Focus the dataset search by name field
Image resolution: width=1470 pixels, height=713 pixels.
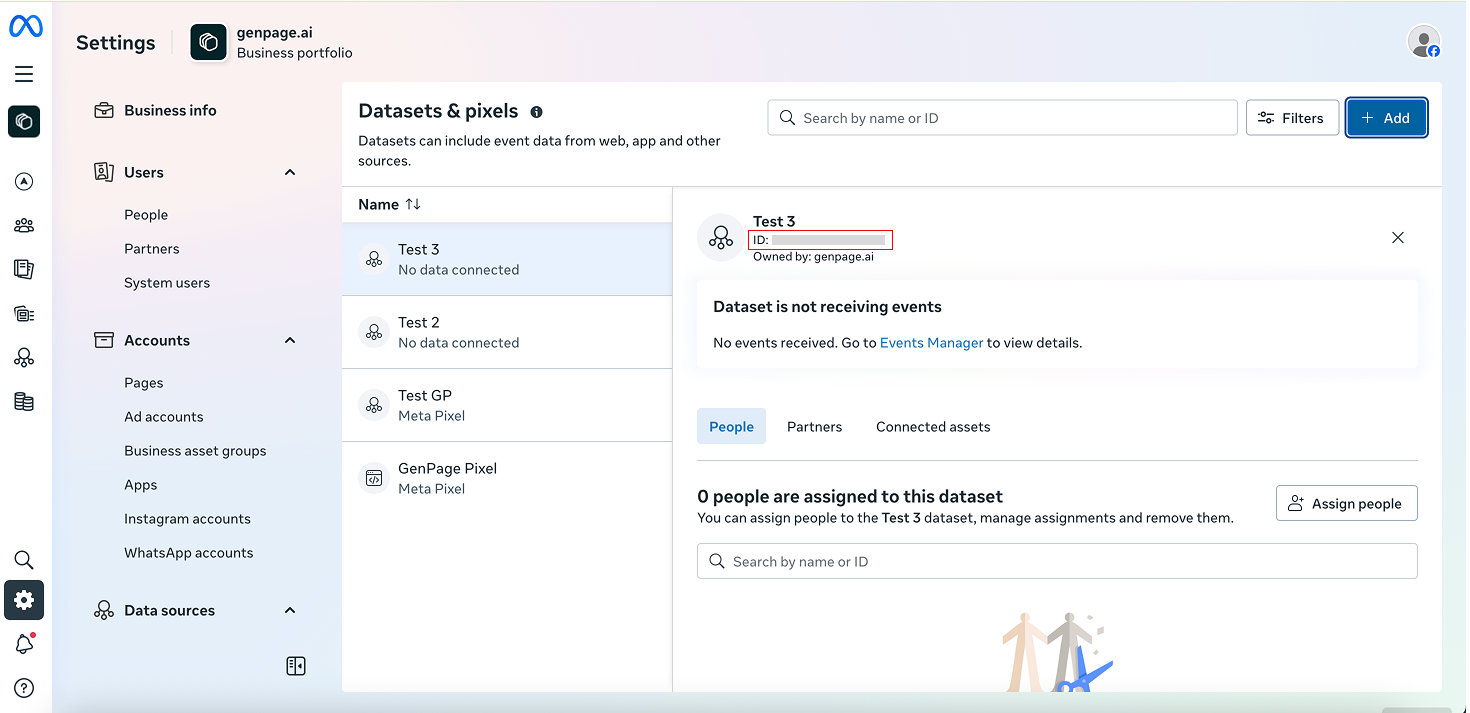pos(1002,118)
